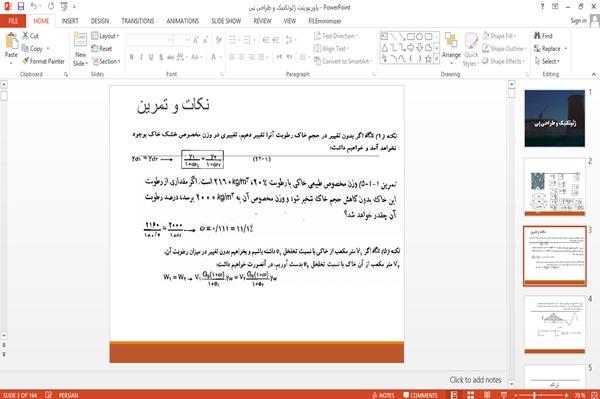Toggle Align Right paragraph alignment
The image size is (600, 399).
coord(251,57)
